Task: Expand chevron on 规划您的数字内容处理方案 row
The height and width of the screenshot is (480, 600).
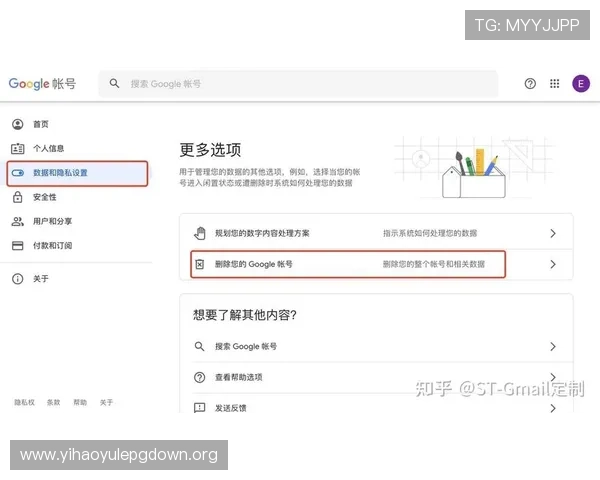Action: click(553, 233)
